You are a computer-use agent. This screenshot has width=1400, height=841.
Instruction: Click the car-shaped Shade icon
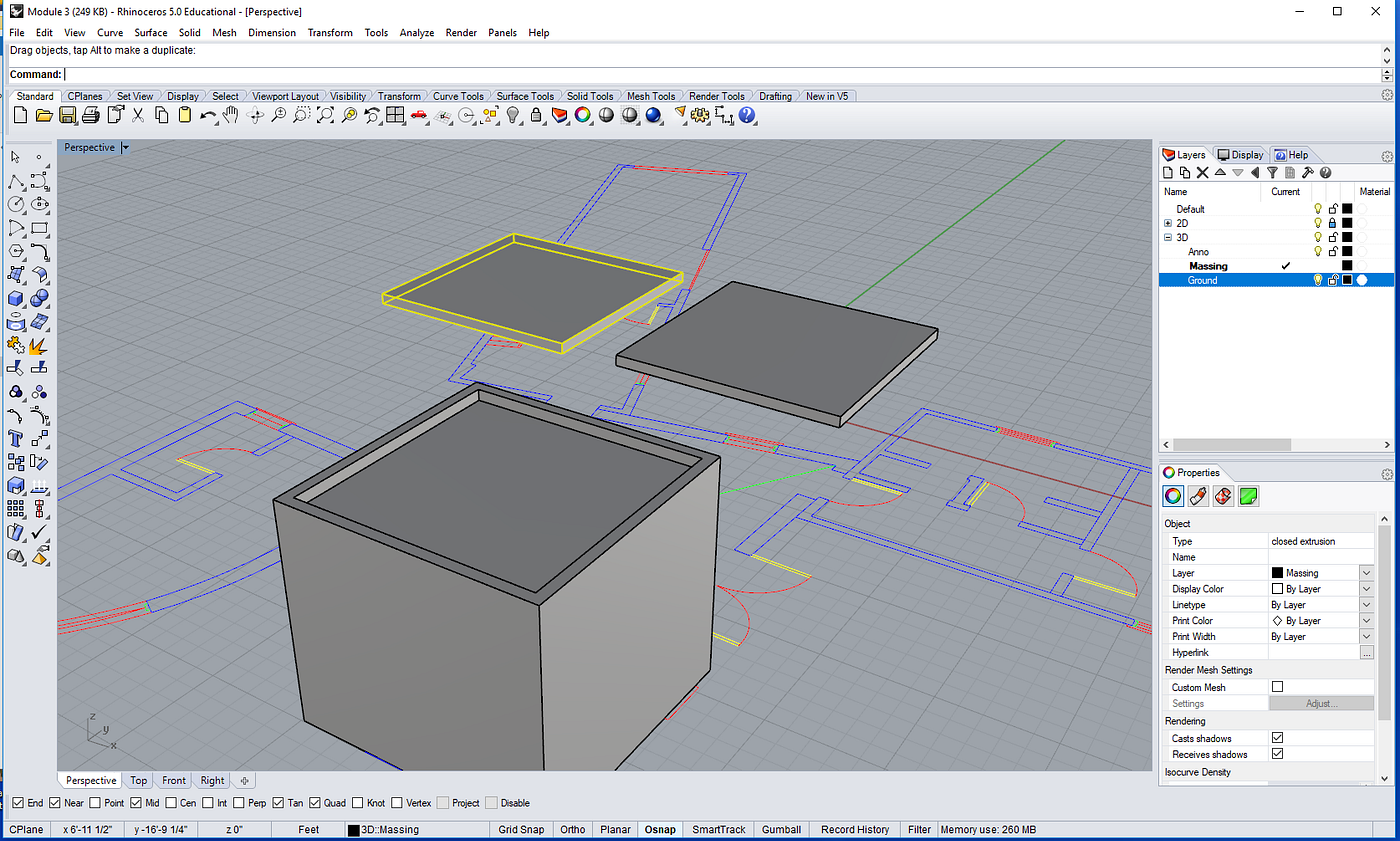coord(419,116)
